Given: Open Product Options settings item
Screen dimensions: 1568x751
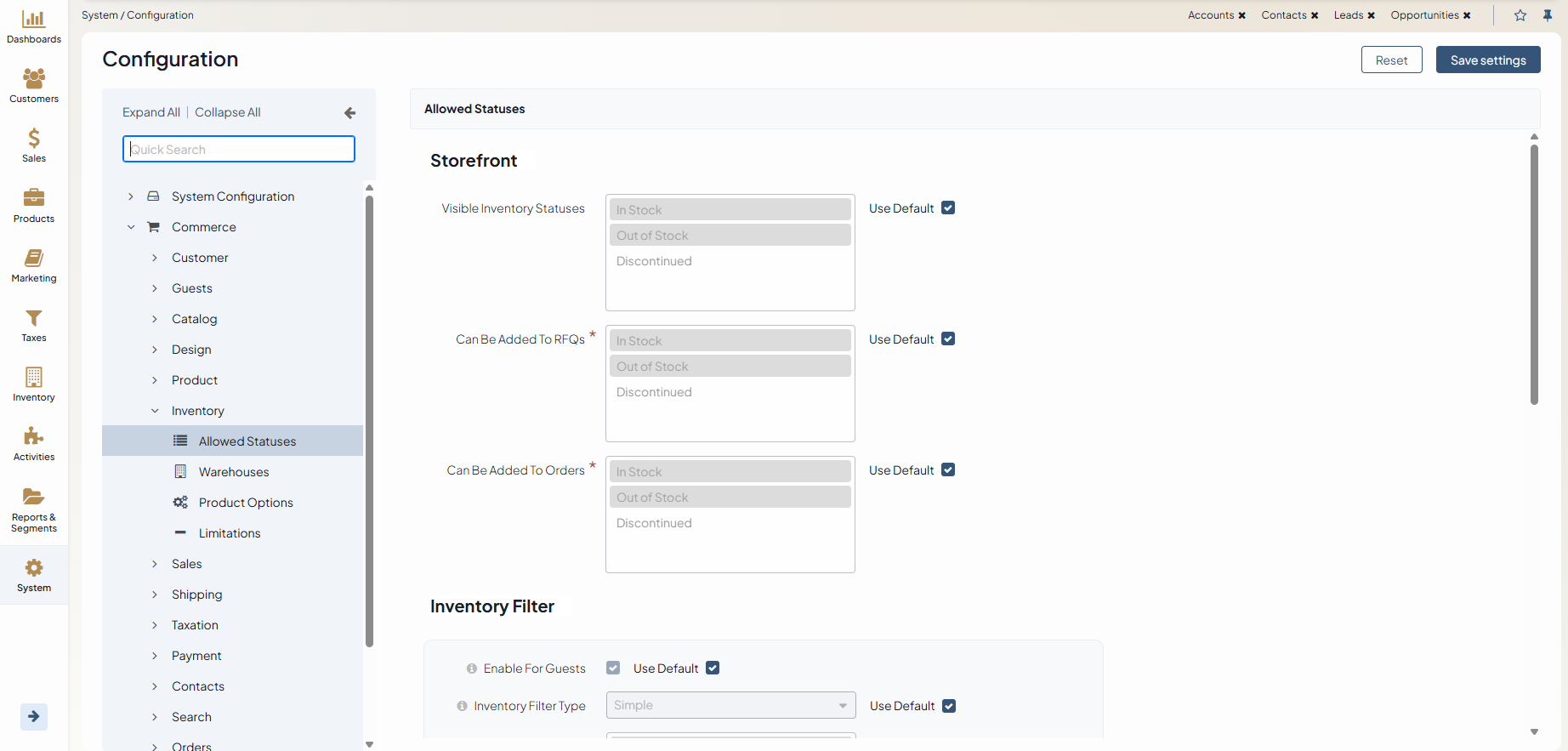Looking at the screenshot, I should point(246,503).
